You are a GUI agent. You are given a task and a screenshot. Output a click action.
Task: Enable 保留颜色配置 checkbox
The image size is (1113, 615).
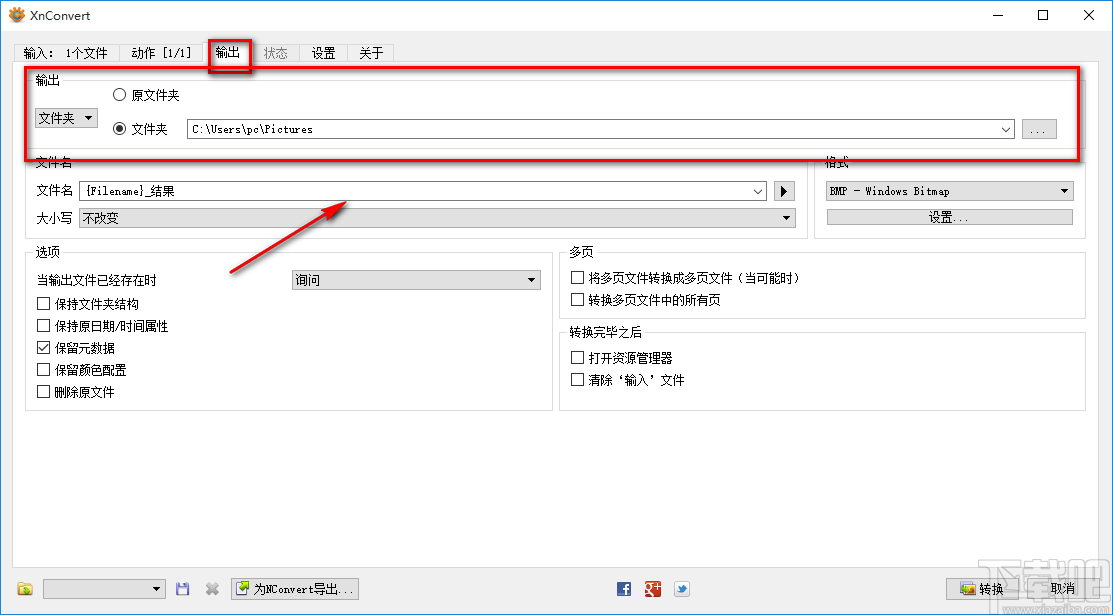click(43, 370)
